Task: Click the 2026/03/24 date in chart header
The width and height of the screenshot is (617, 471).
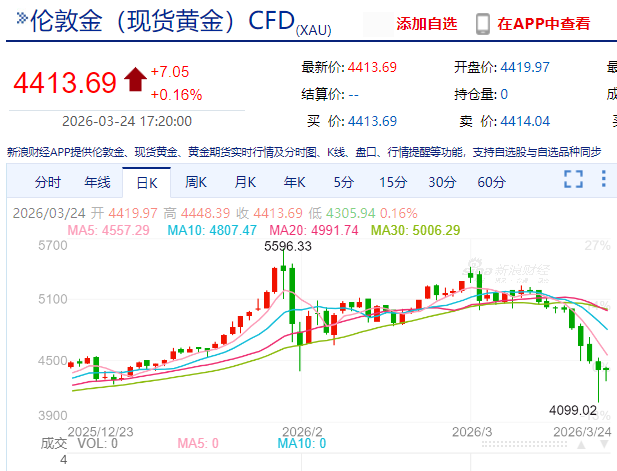Action: click(x=49, y=213)
